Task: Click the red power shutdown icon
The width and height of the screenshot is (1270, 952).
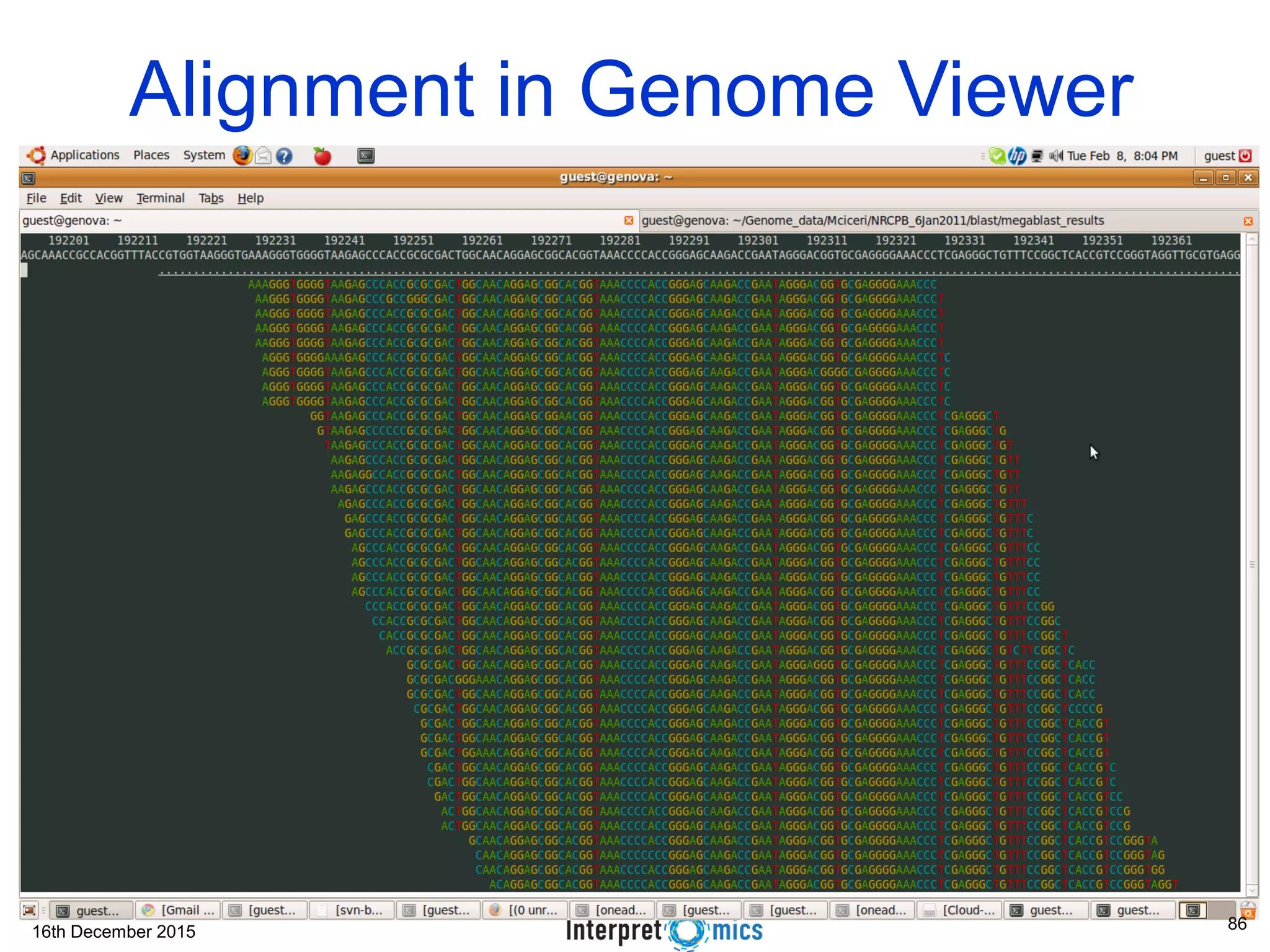Action: click(1245, 156)
